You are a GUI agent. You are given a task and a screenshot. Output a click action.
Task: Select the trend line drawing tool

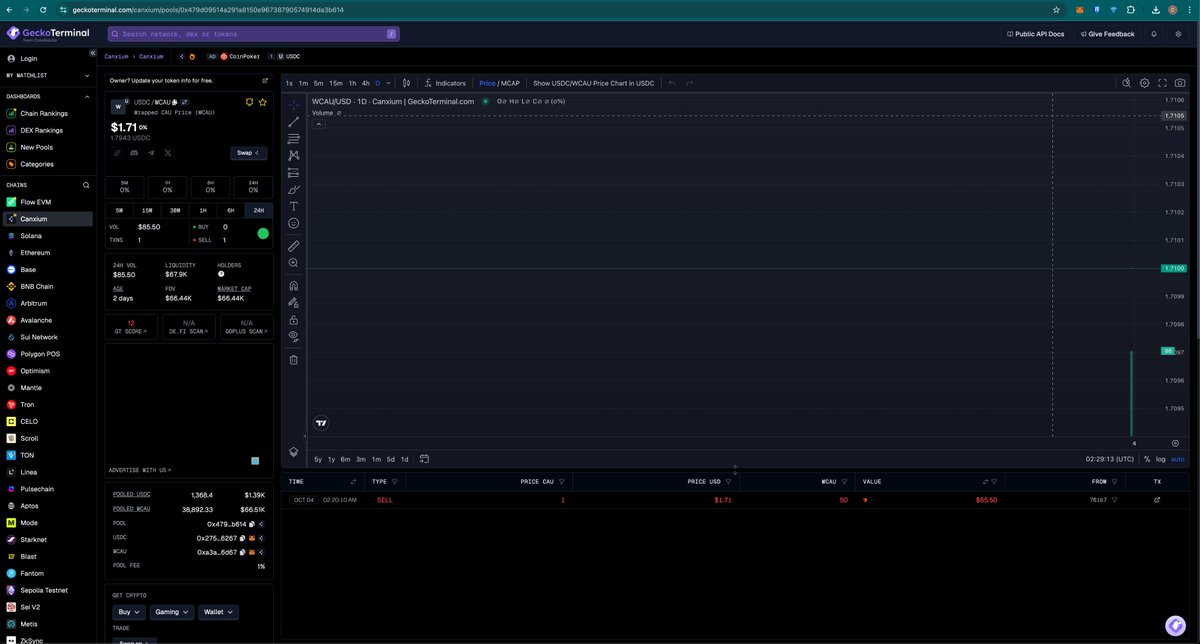click(x=294, y=122)
